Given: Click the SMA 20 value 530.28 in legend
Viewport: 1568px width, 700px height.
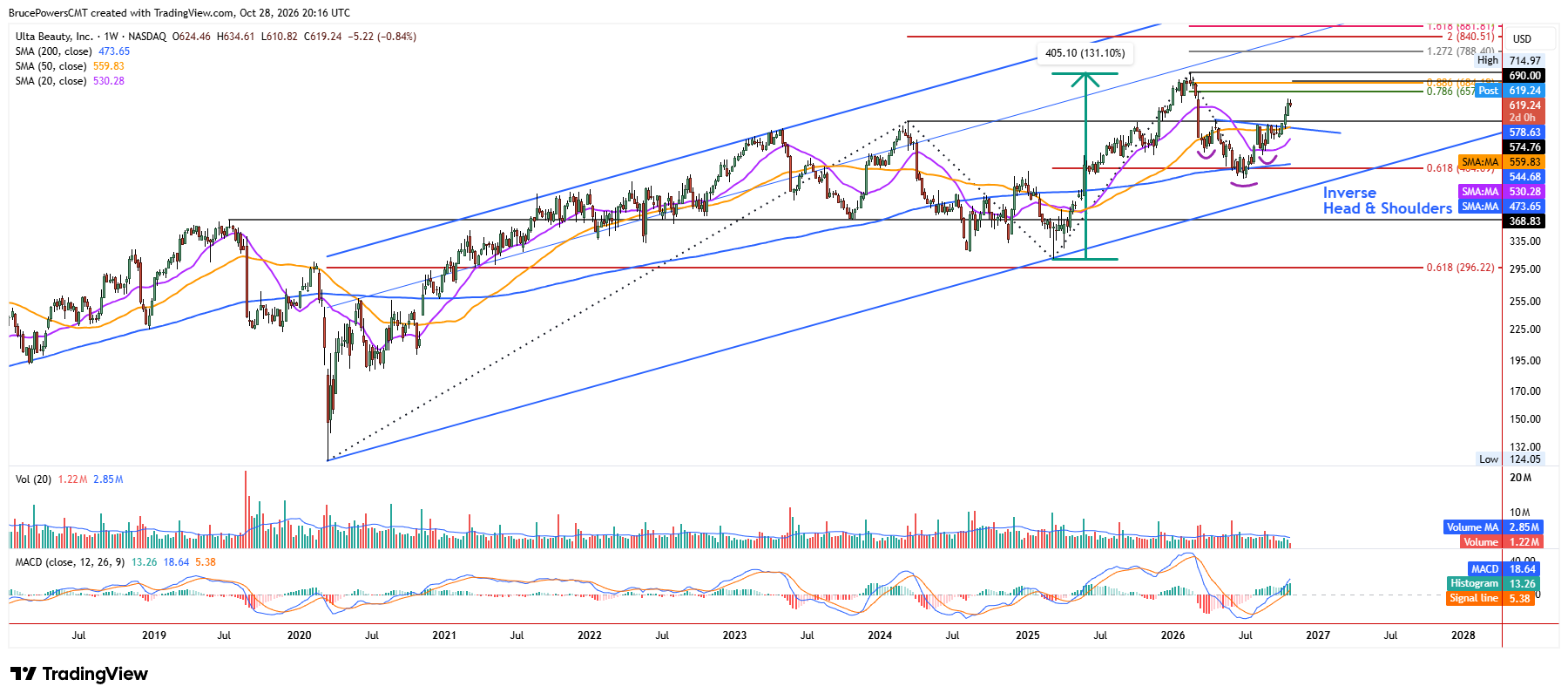Looking at the screenshot, I should pyautogui.click(x=109, y=81).
